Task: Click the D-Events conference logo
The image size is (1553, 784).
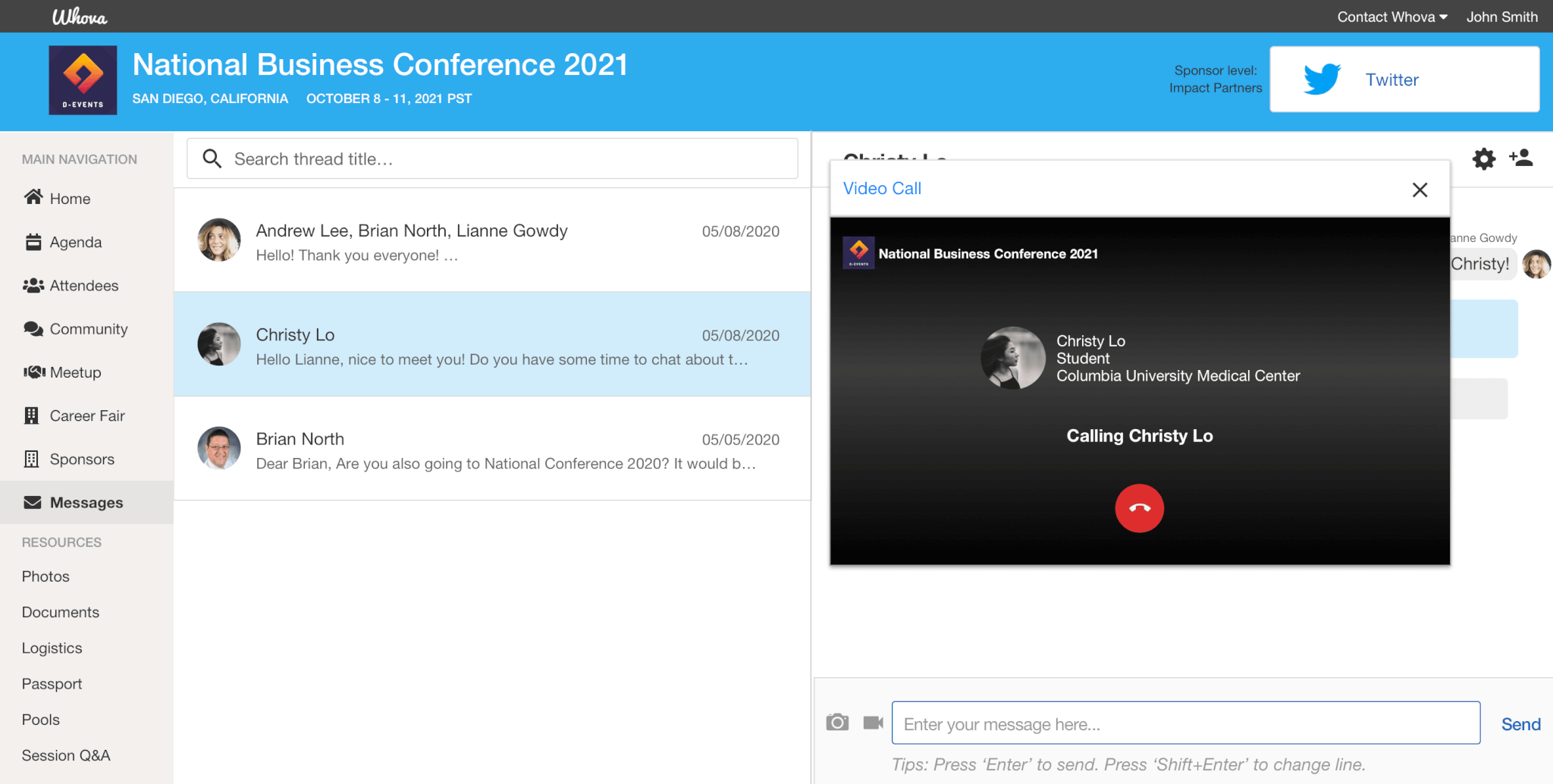Action: point(83,80)
